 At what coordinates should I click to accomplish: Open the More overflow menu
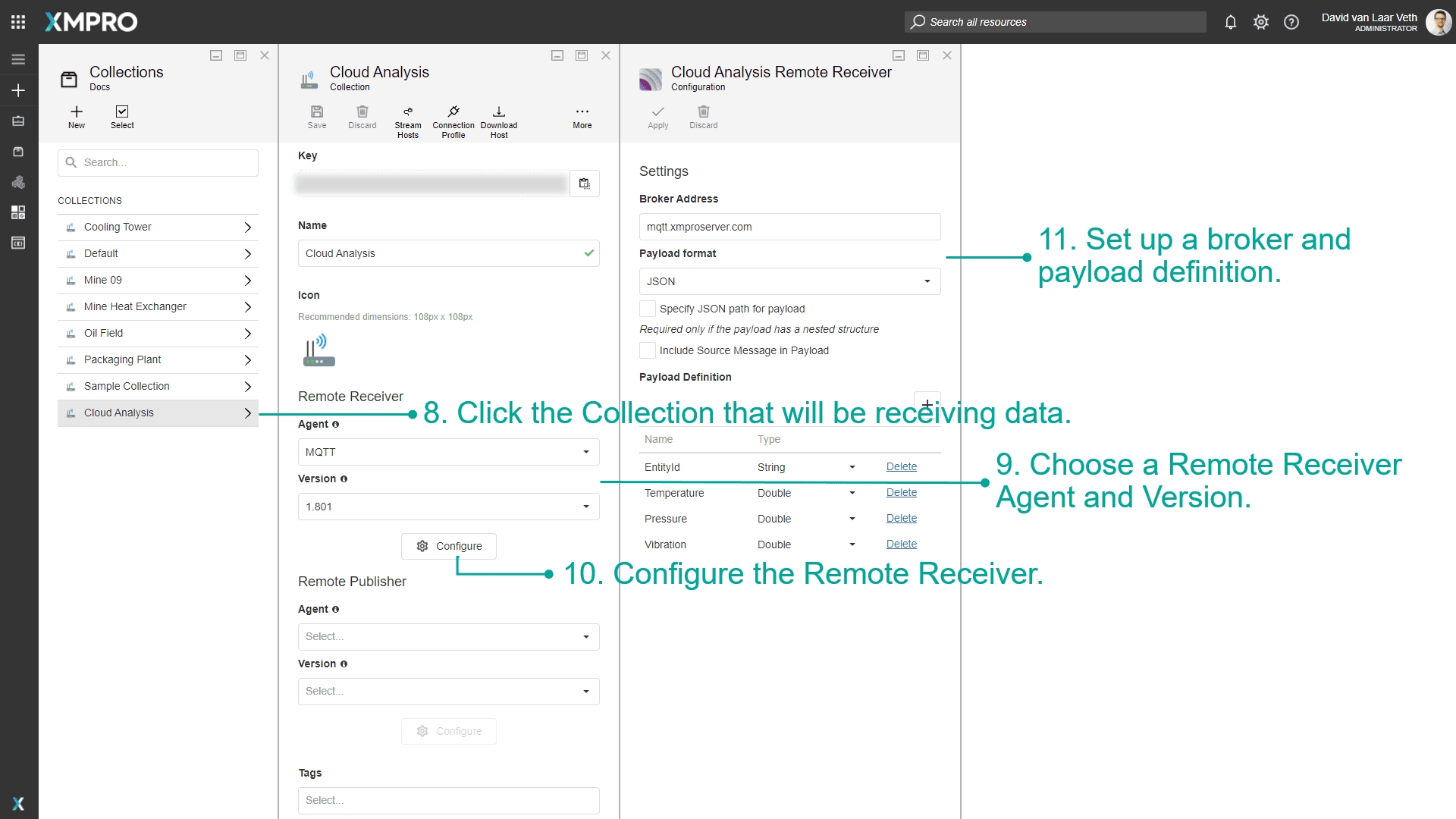(x=581, y=118)
